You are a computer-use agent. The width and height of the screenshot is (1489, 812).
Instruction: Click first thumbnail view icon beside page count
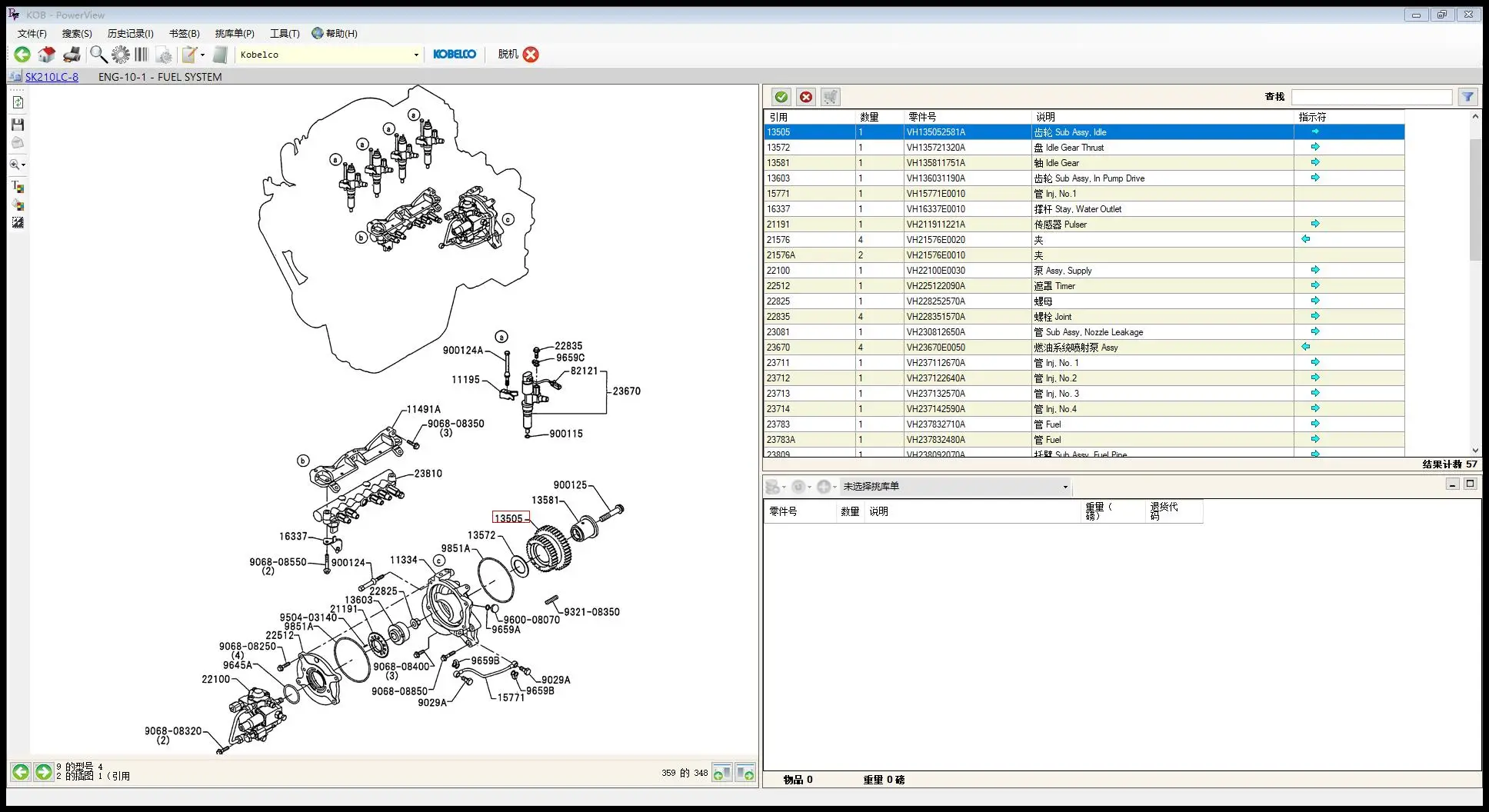[722, 773]
